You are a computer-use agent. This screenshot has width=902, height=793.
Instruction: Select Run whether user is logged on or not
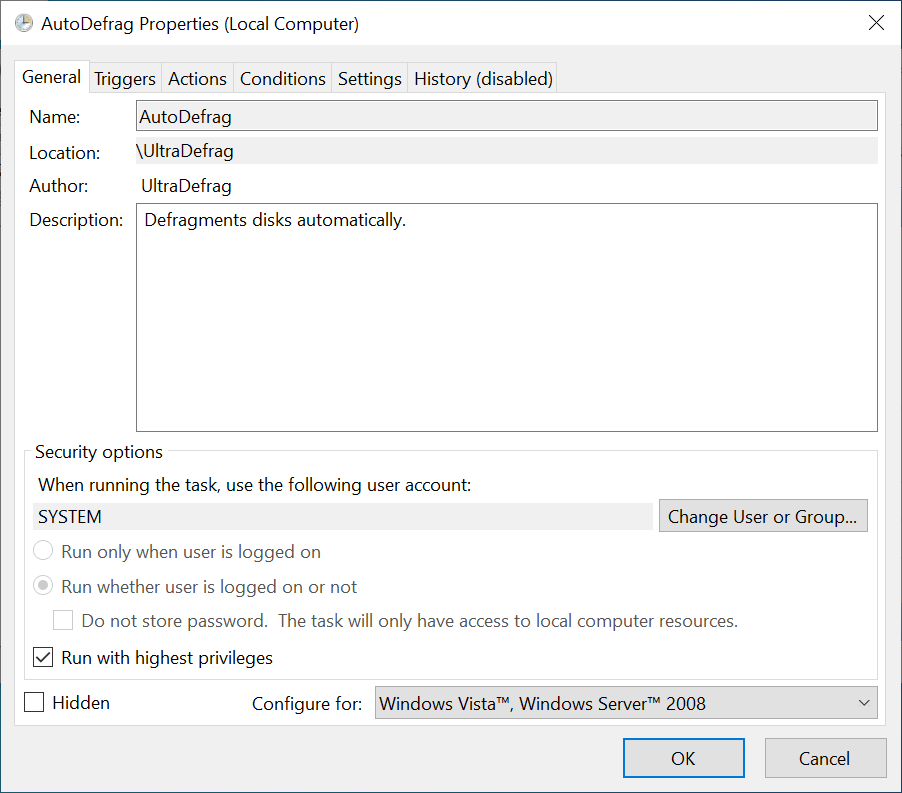point(44,587)
